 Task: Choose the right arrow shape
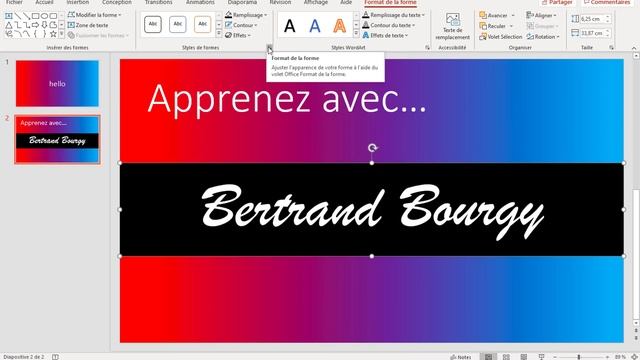36,25
